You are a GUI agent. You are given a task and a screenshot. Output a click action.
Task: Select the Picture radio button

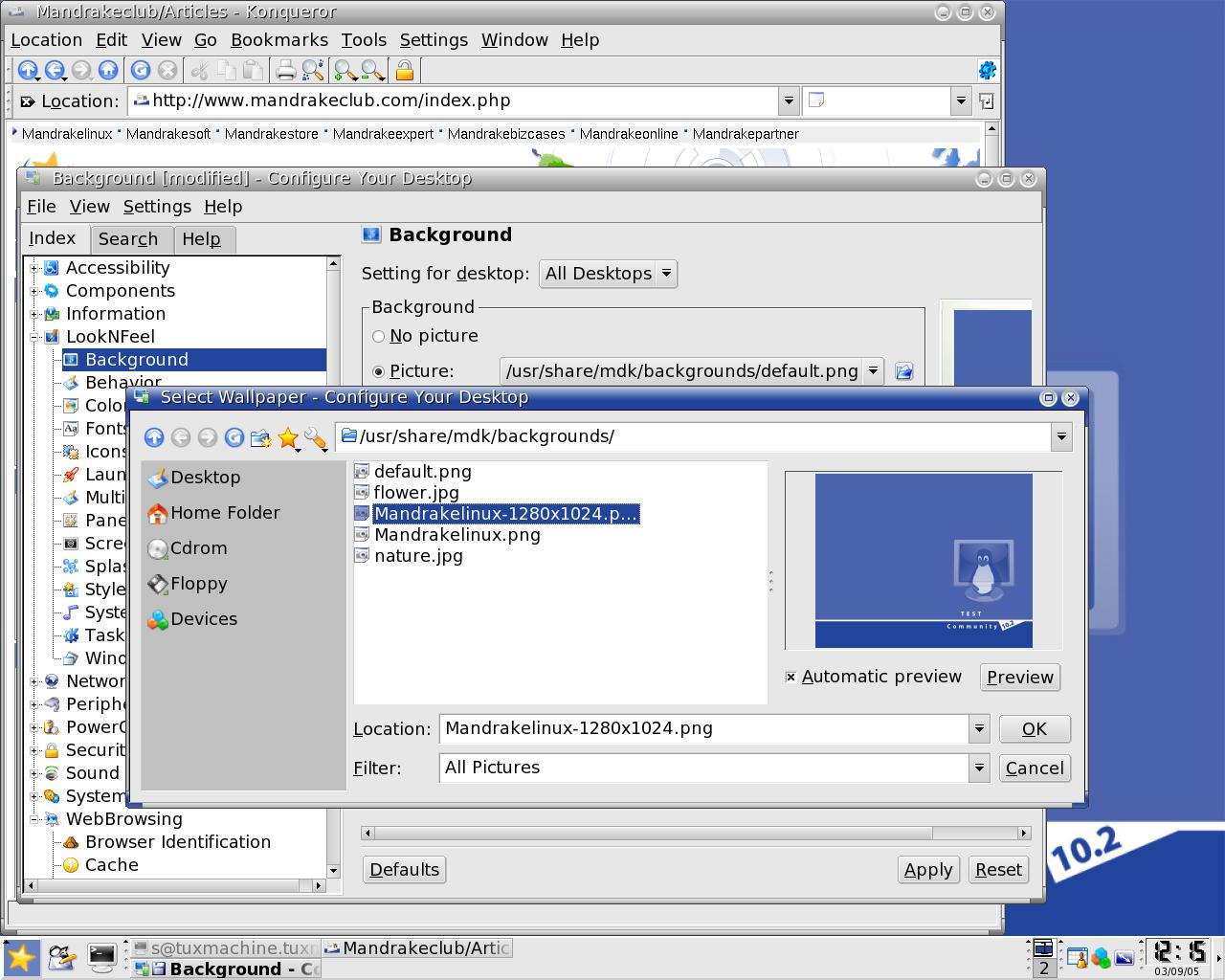click(x=379, y=371)
